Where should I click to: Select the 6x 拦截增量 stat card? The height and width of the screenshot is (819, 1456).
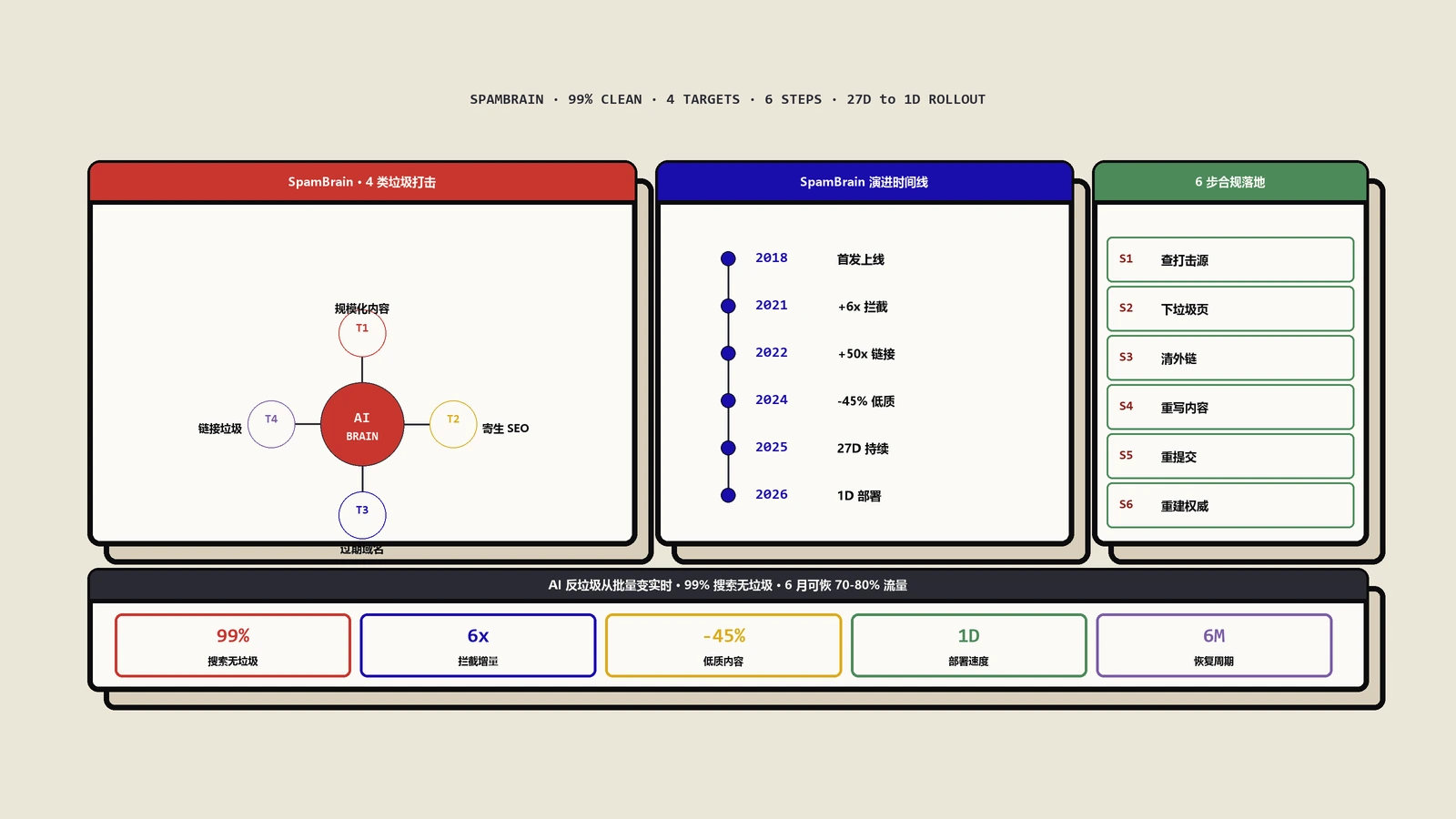[x=478, y=645]
